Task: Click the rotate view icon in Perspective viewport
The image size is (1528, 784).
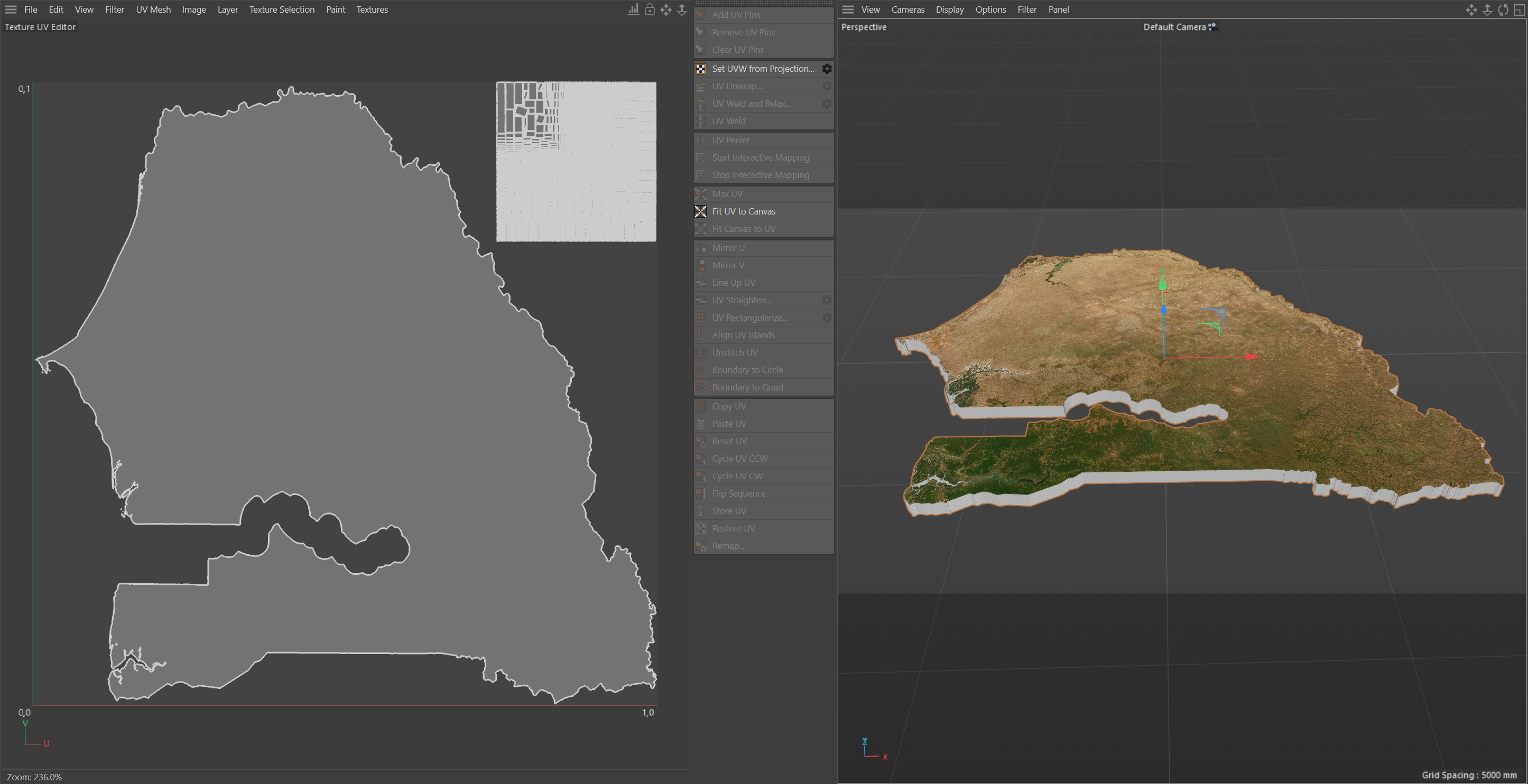Action: 1503,10
